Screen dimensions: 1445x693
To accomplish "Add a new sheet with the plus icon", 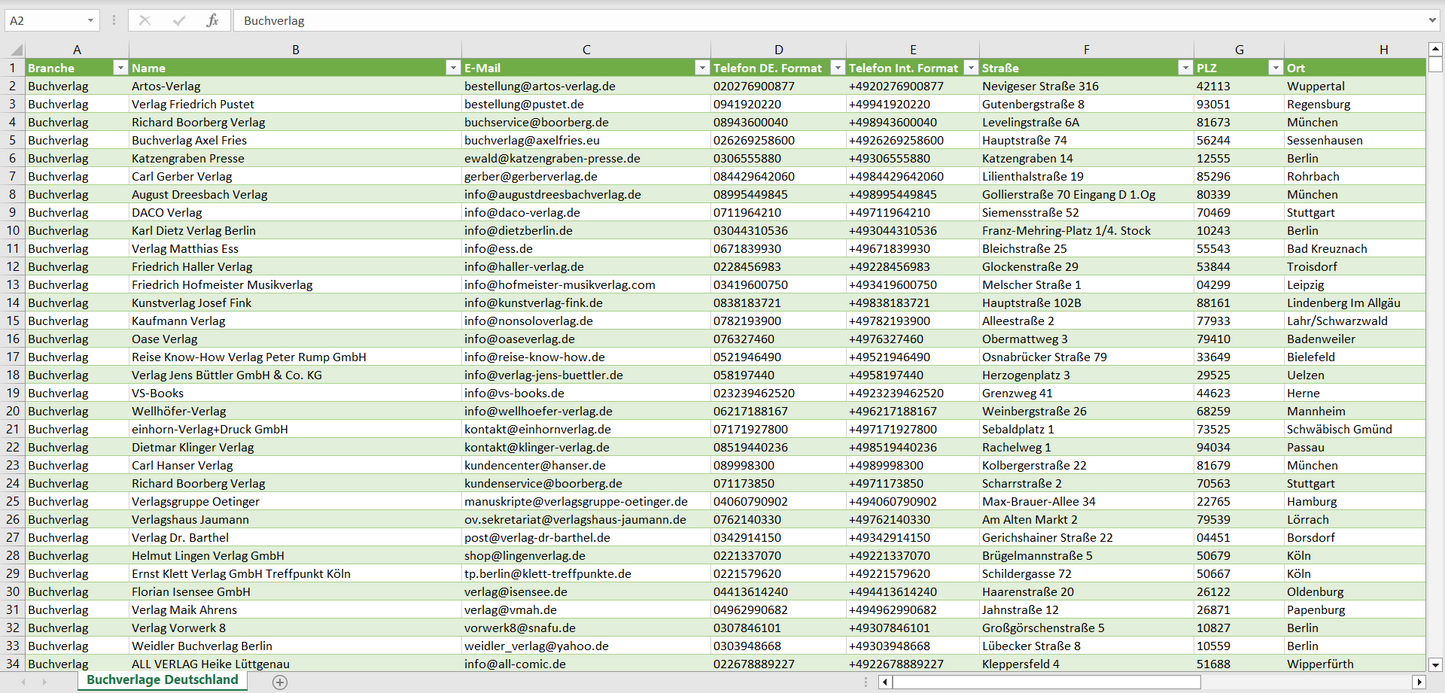I will [280, 682].
